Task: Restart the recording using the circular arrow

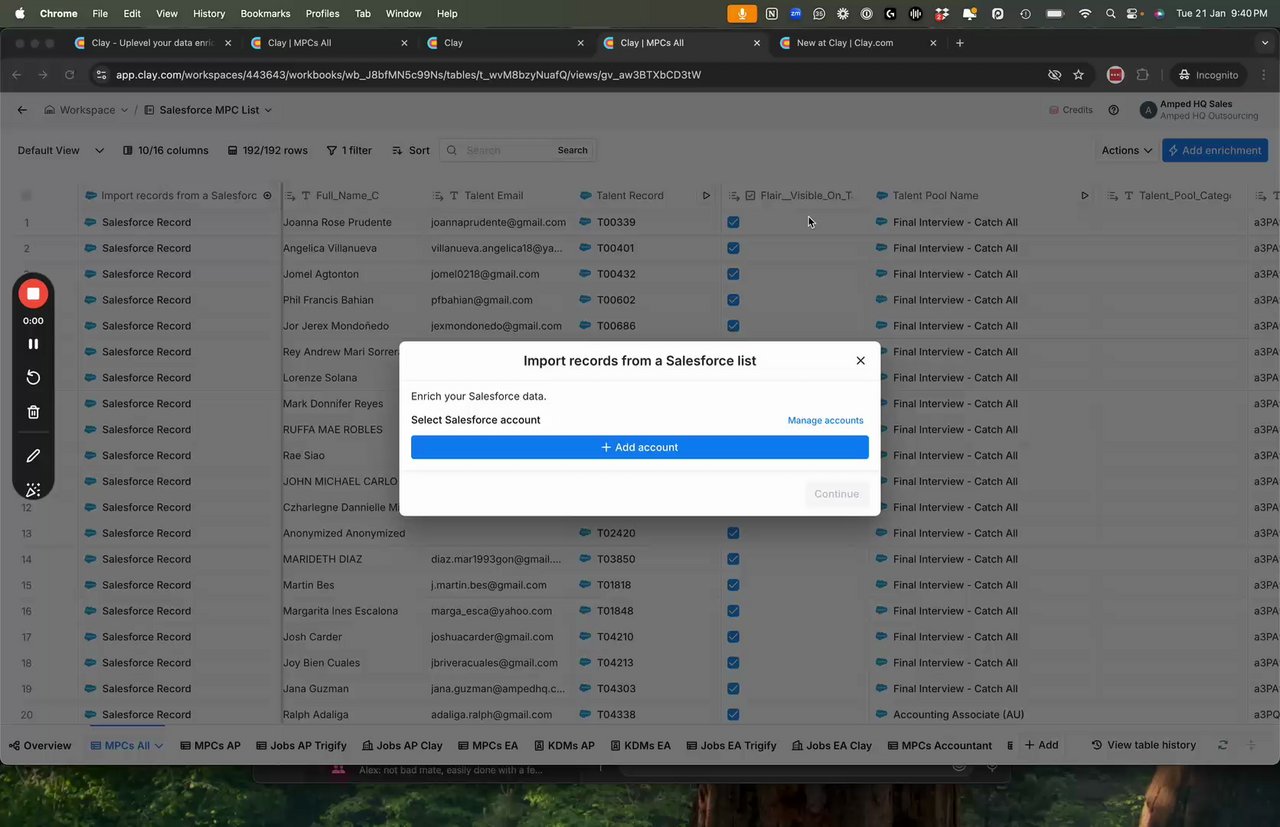Action: [x=33, y=377]
